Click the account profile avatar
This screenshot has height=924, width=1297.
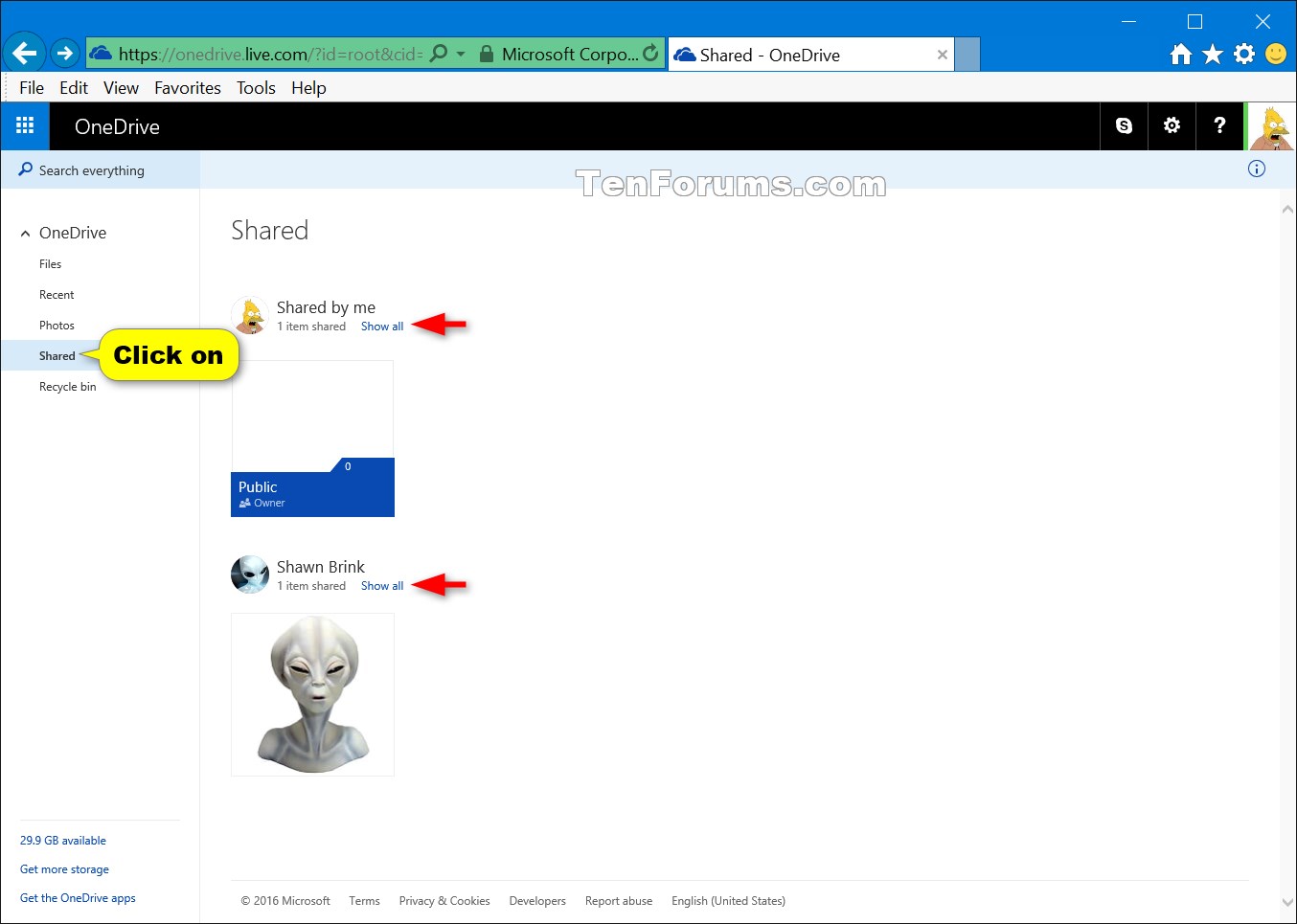(x=1271, y=125)
